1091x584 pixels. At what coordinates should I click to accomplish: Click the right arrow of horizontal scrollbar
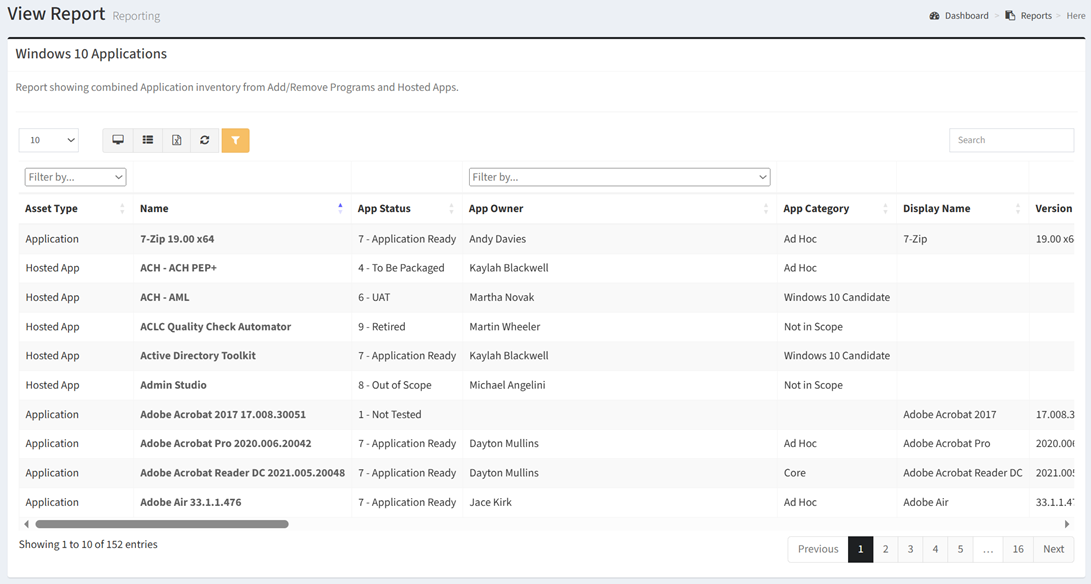pyautogui.click(x=1066, y=524)
